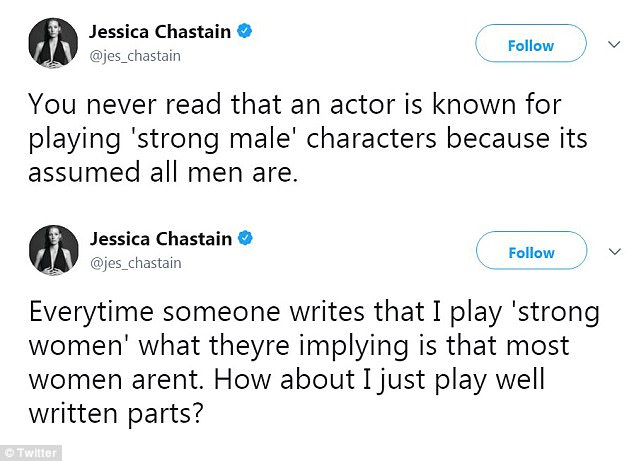Follow Jessica Chastain from the 'Everytime someone writes' tweet

531,250
